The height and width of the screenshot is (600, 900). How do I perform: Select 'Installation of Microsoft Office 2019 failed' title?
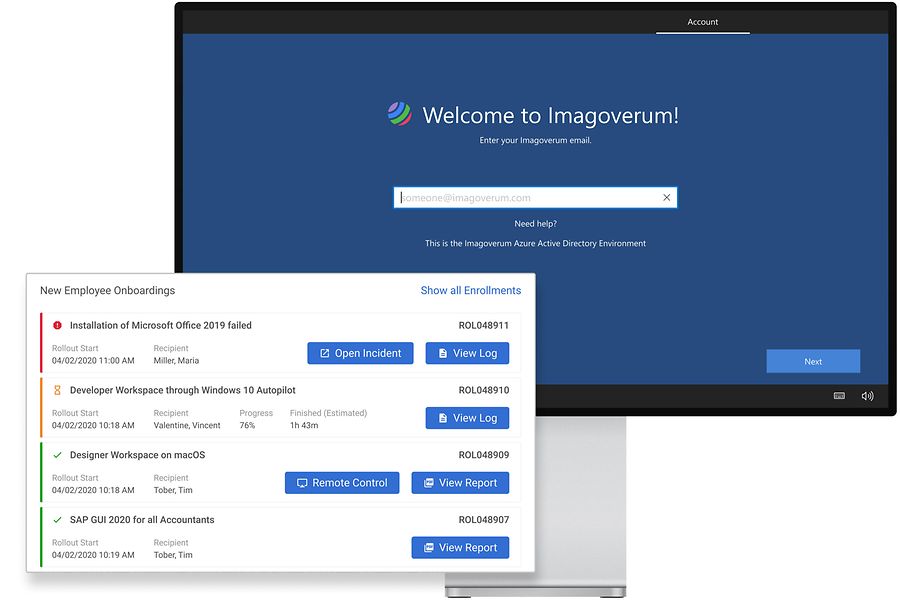[x=161, y=326]
